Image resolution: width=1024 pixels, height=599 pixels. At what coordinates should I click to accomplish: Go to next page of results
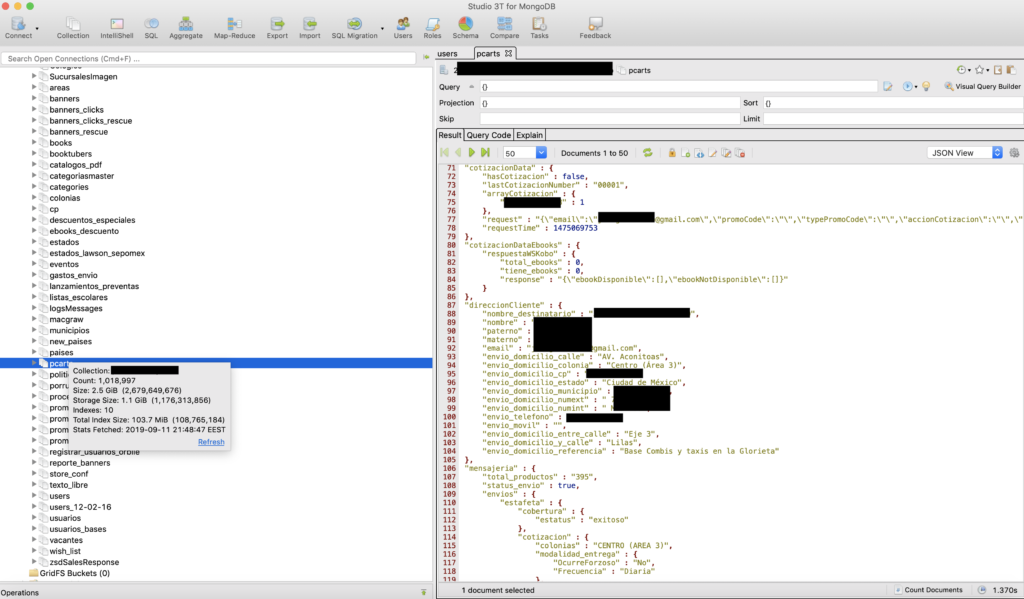coord(472,153)
